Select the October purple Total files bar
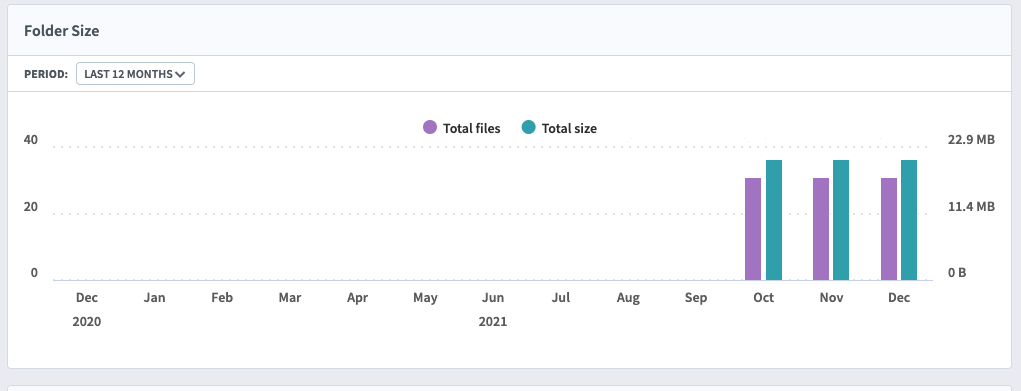 tap(753, 229)
